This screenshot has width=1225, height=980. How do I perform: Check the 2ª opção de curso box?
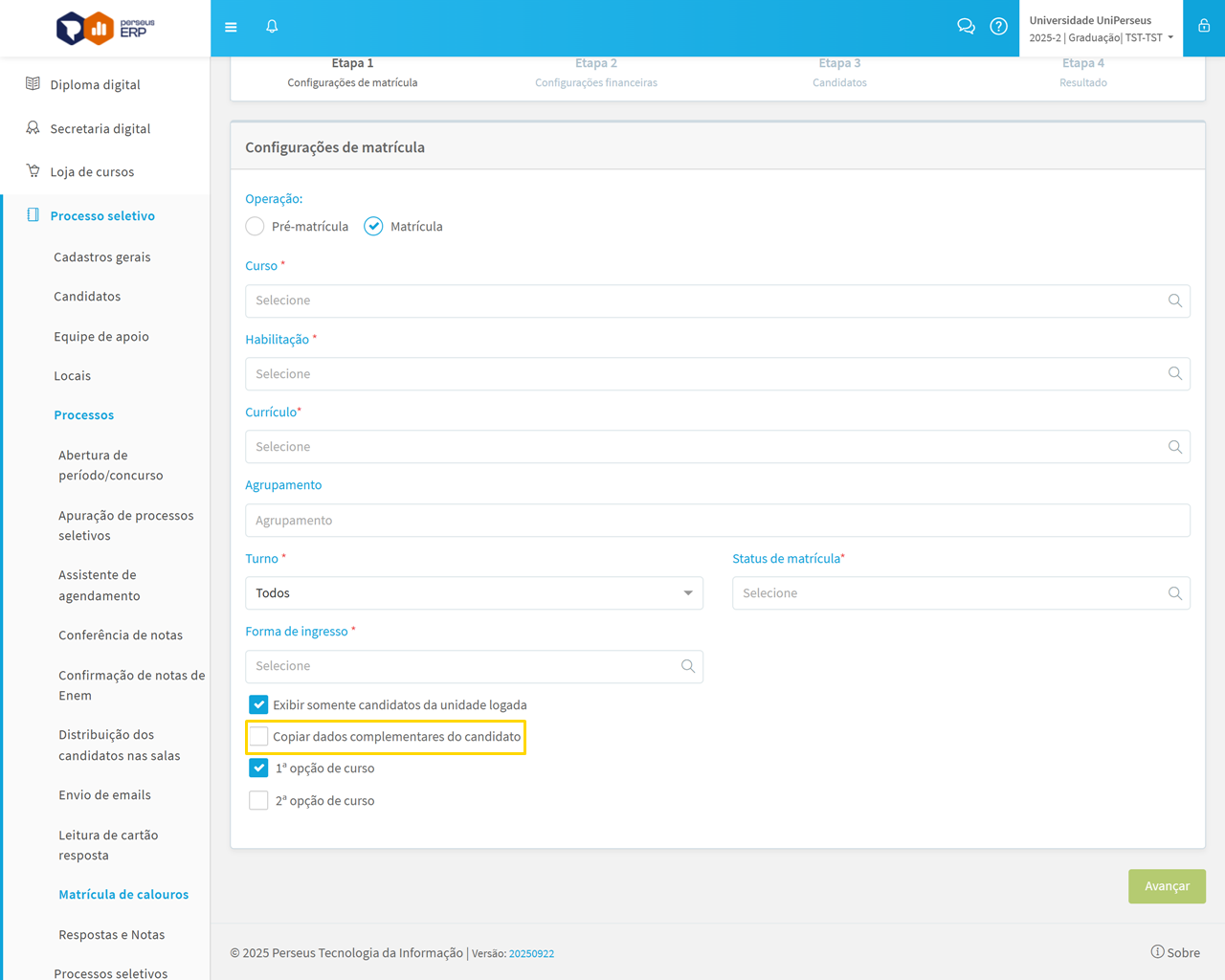tap(258, 801)
